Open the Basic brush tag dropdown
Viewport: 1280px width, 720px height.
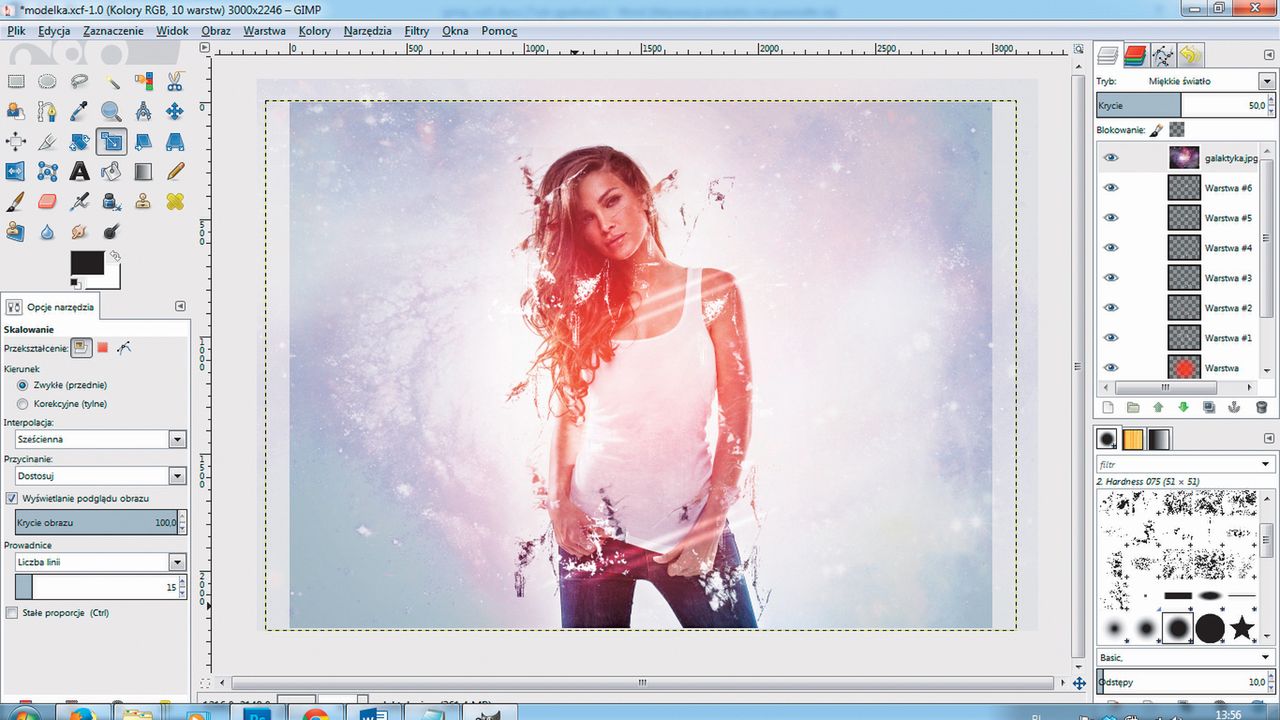[x=1265, y=657]
